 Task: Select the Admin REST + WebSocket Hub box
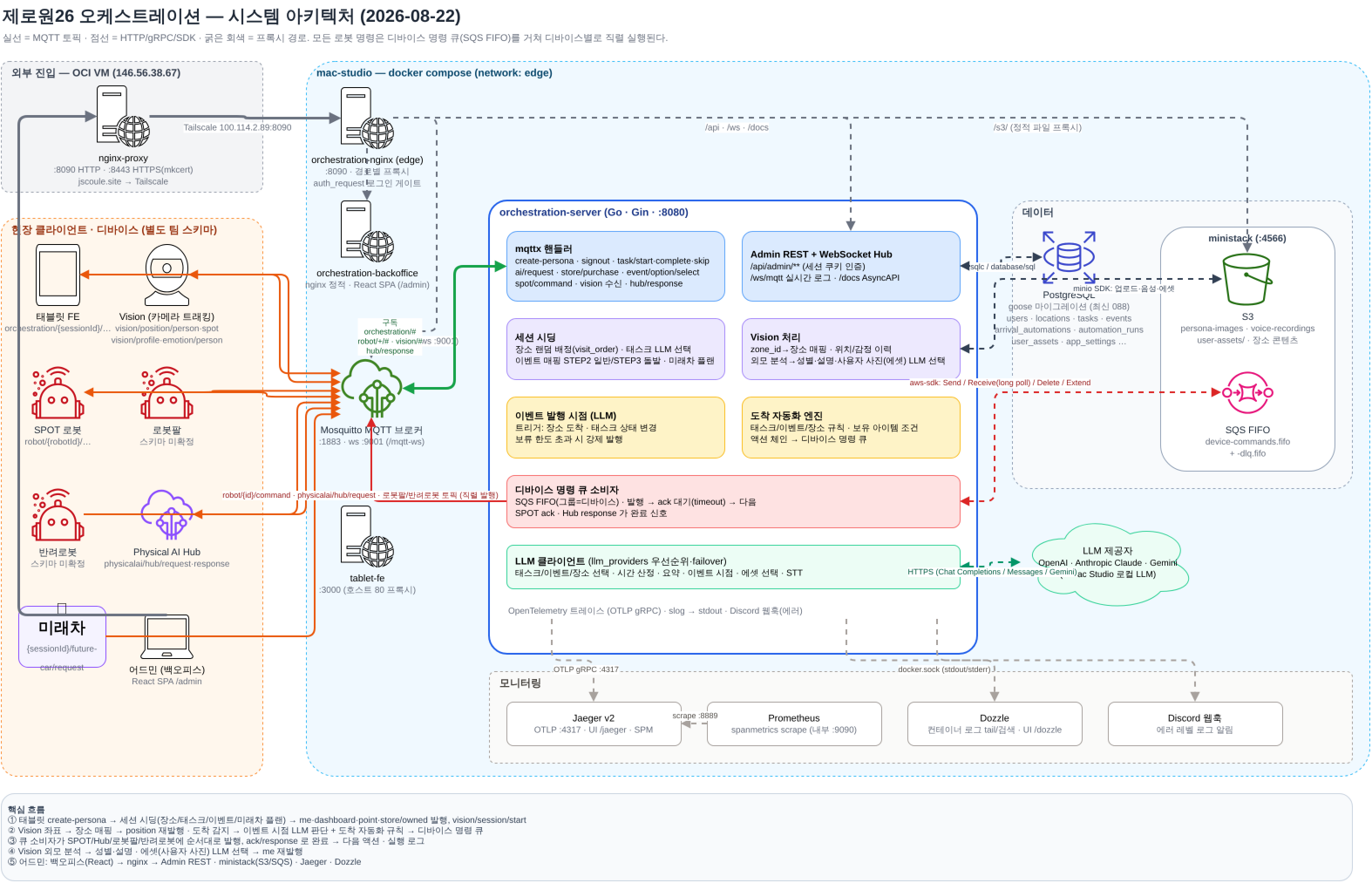tap(851, 266)
